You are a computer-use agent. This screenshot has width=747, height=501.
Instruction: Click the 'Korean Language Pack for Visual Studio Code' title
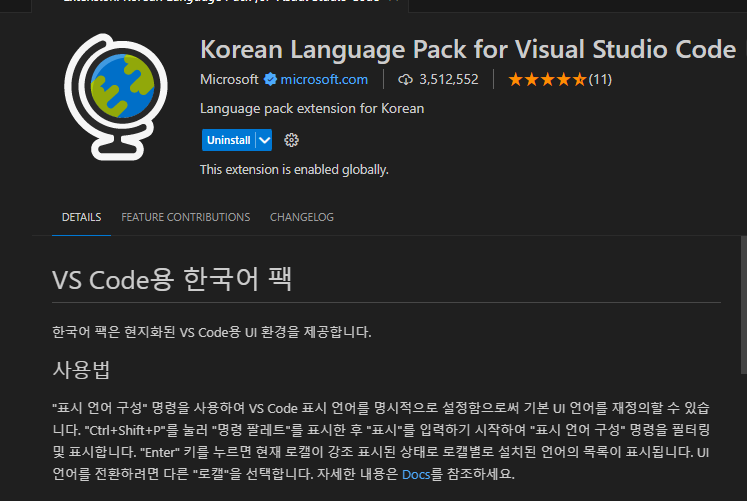point(468,50)
